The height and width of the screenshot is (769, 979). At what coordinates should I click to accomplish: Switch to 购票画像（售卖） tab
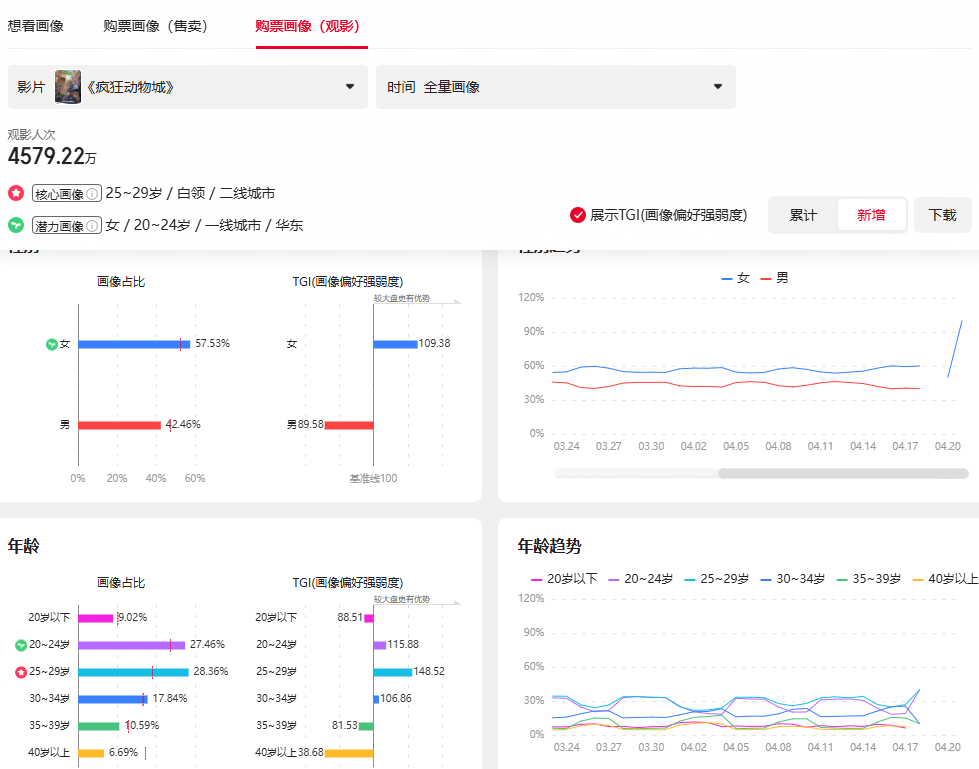[x=155, y=26]
